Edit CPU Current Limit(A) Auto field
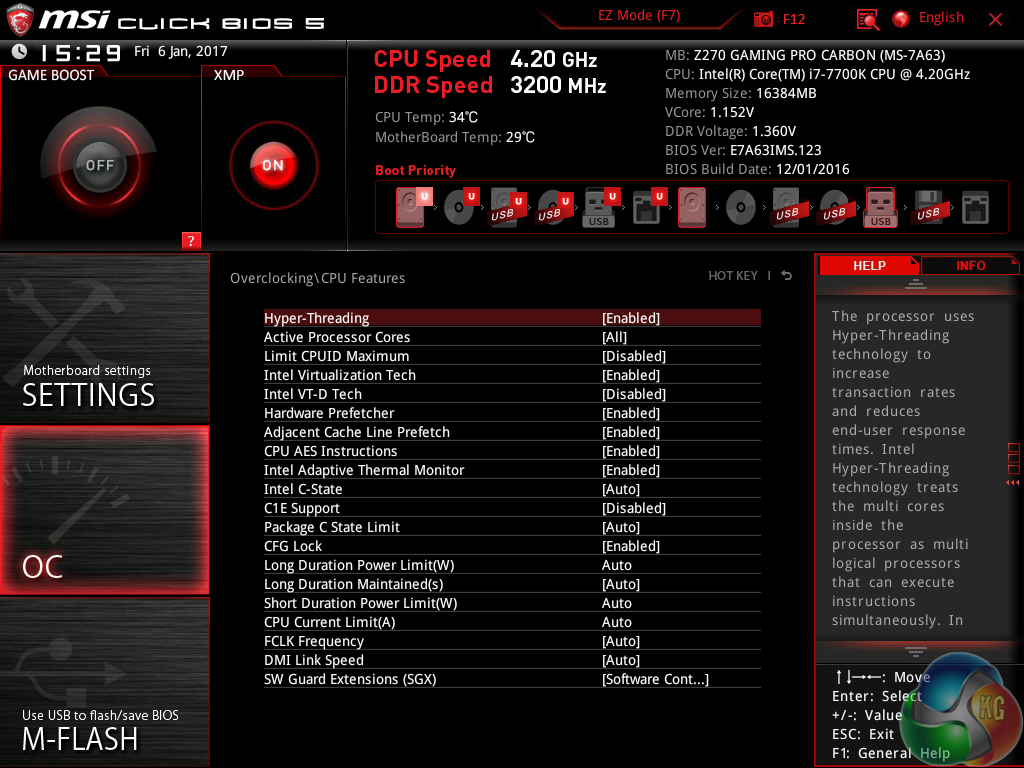The height and width of the screenshot is (768, 1024). [x=616, y=622]
